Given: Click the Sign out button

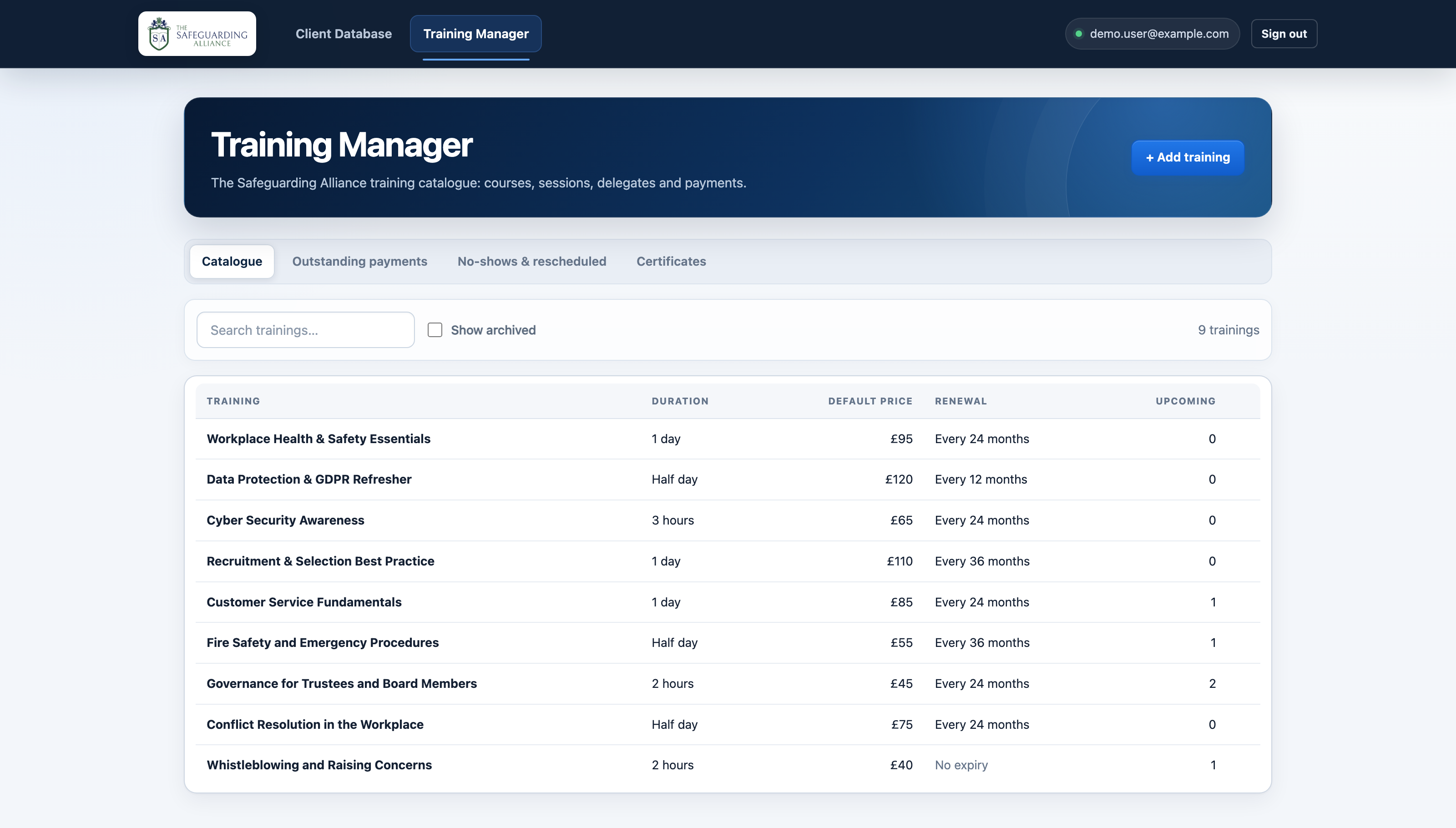Looking at the screenshot, I should pyautogui.click(x=1284, y=34).
